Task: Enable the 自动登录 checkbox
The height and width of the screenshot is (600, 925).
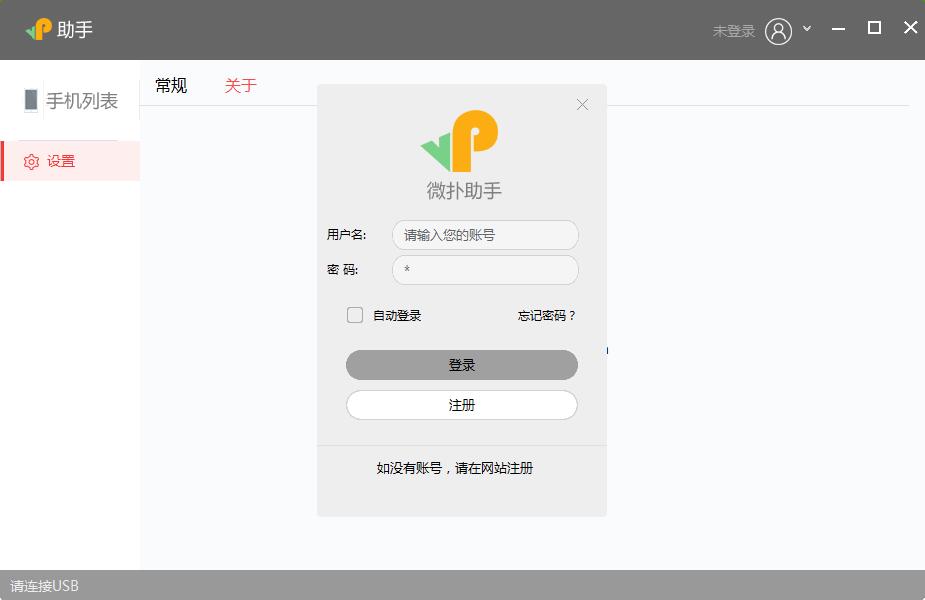Action: click(355, 315)
